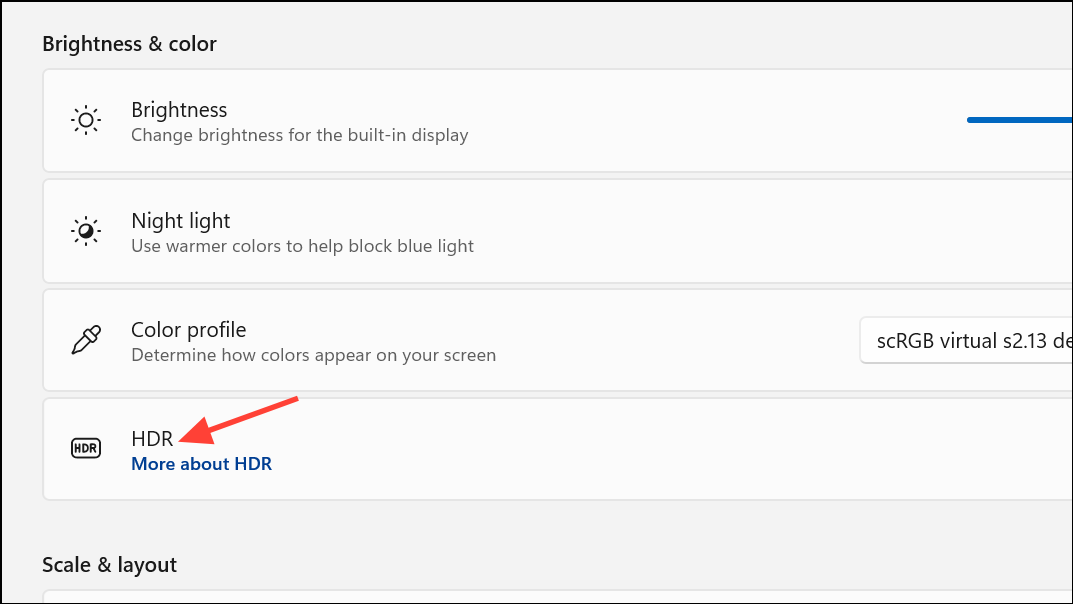Click the Night light half-sun icon

coord(86,231)
